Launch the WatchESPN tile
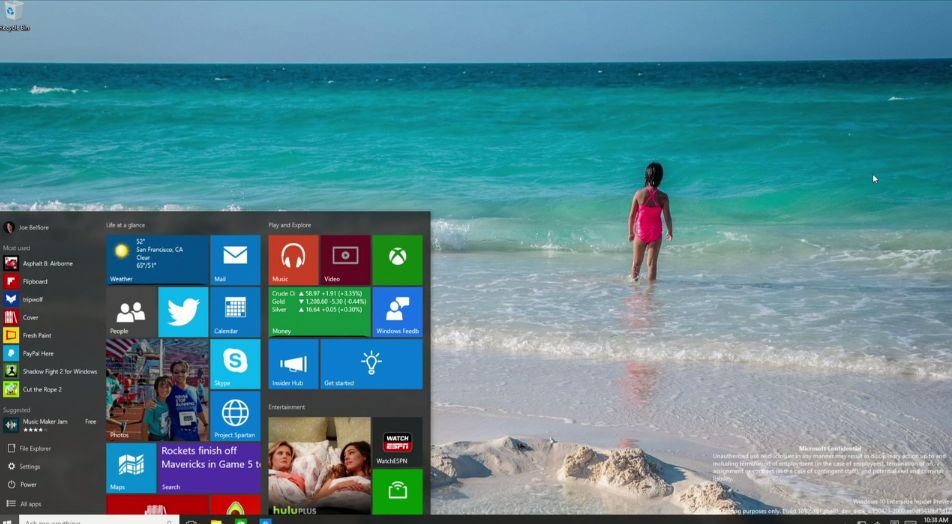The width and height of the screenshot is (952, 524). pyautogui.click(x=398, y=442)
